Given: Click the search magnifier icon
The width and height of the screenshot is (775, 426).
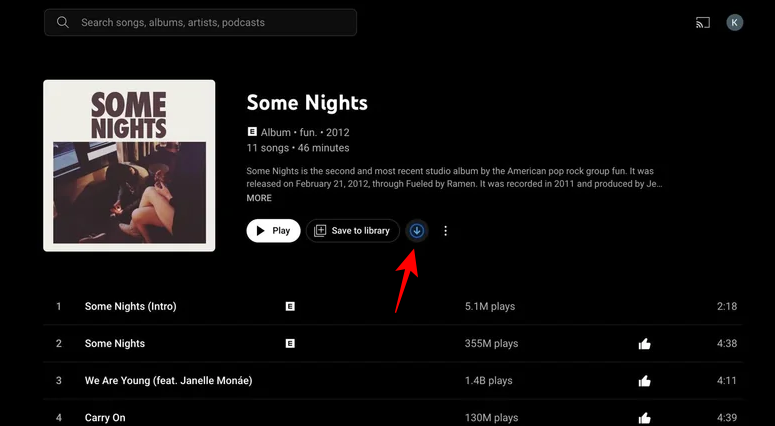Looking at the screenshot, I should [63, 22].
